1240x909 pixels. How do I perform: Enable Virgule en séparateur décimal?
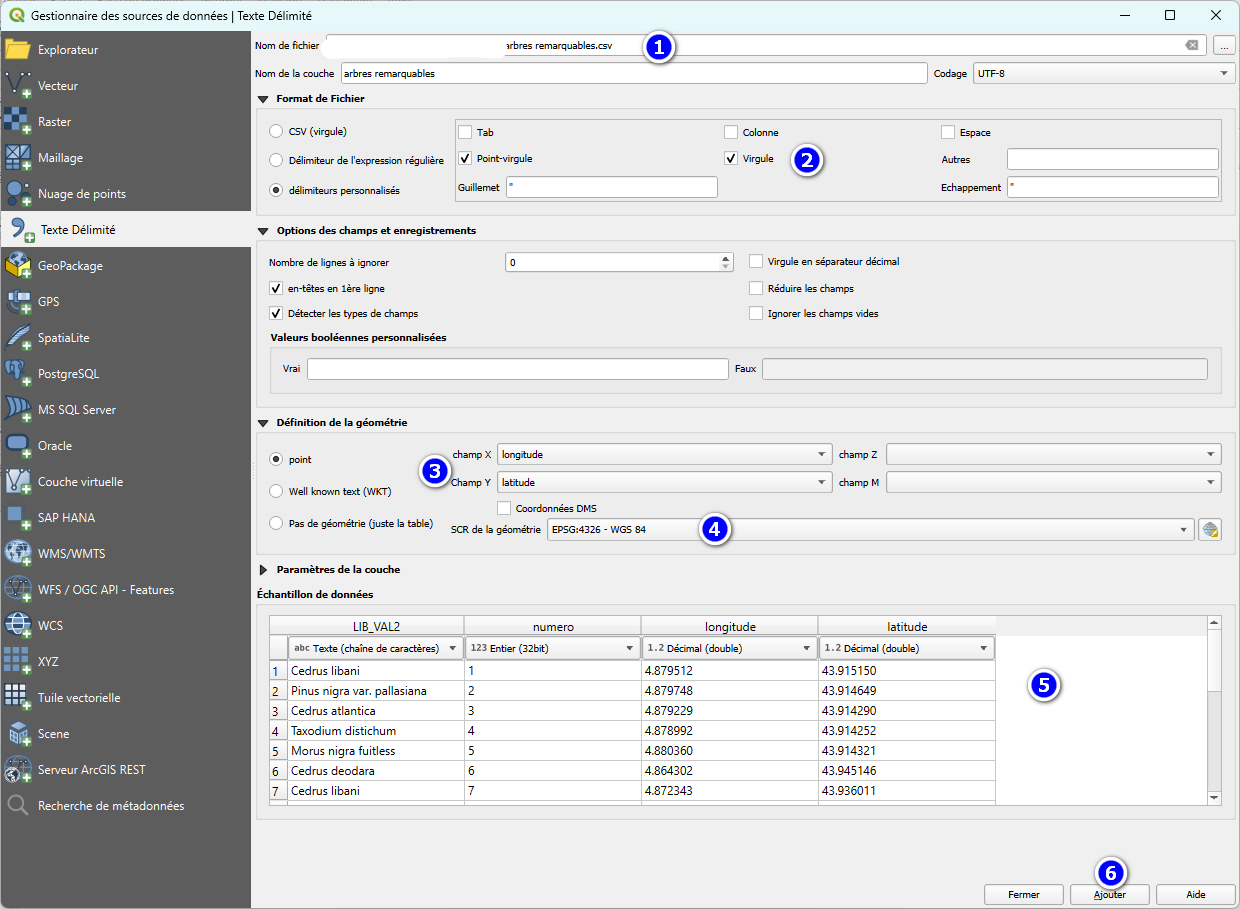coord(756,262)
